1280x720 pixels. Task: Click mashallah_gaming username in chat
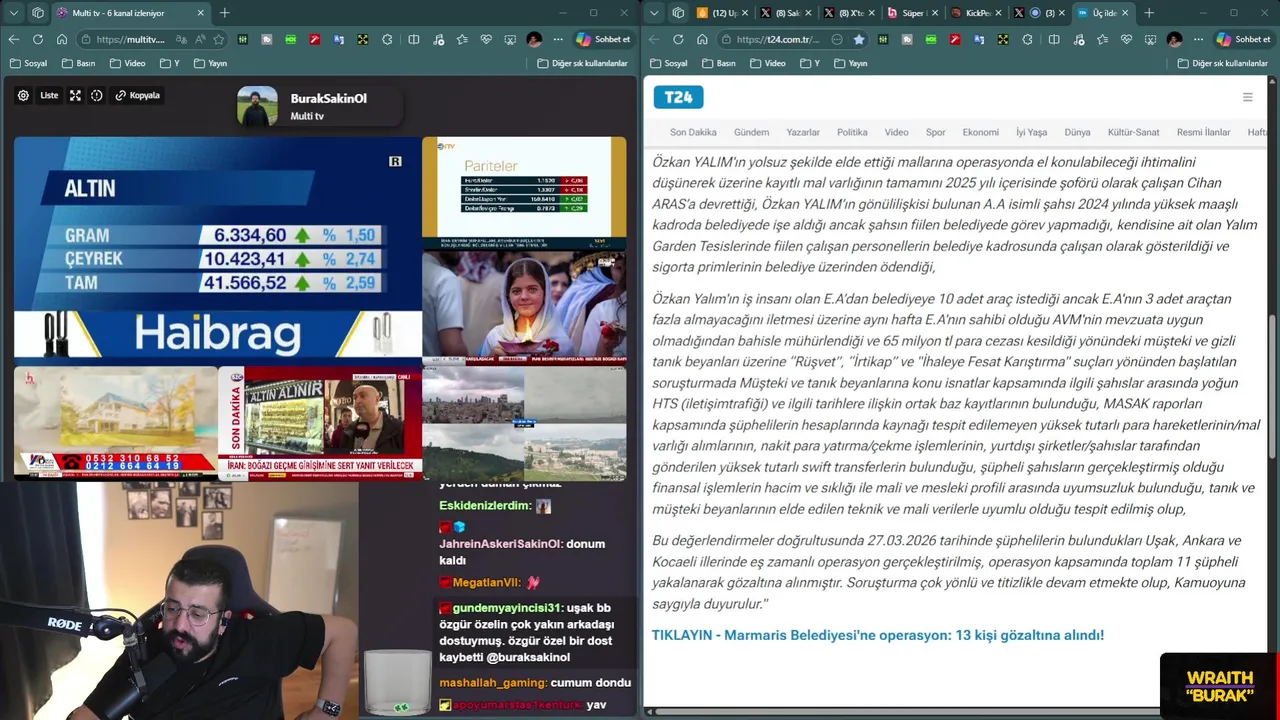(493, 683)
